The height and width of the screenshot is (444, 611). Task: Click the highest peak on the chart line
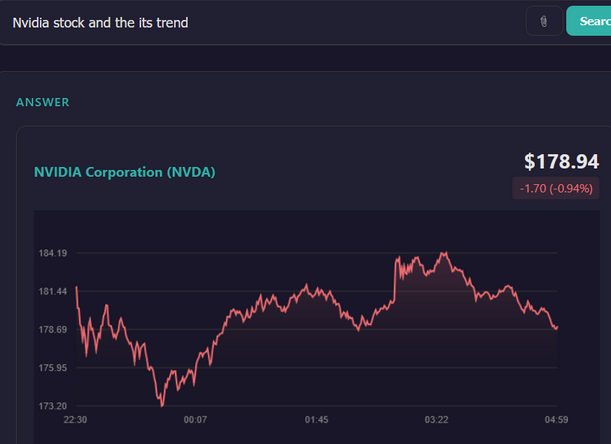point(443,254)
